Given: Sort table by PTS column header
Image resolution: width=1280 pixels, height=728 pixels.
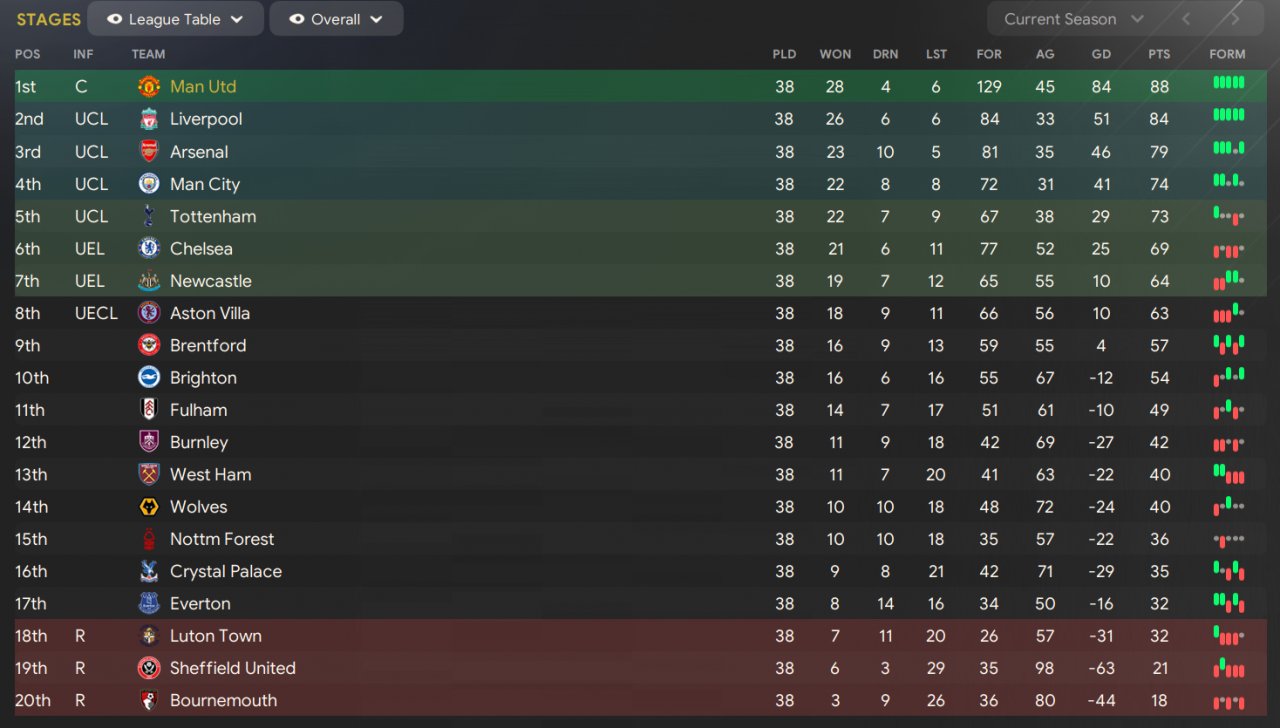Looking at the screenshot, I should pyautogui.click(x=1159, y=54).
